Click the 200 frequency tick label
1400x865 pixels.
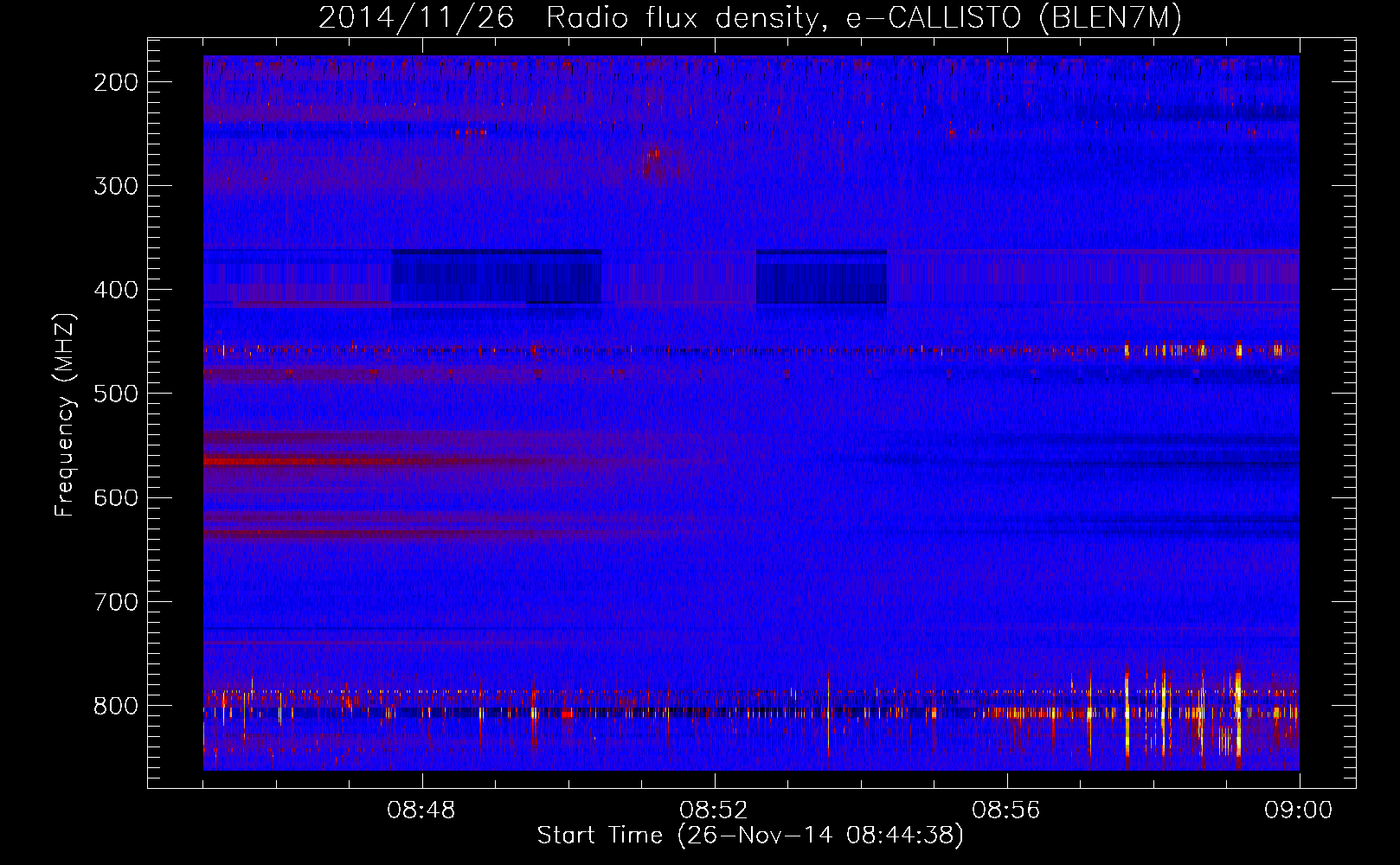click(x=115, y=82)
